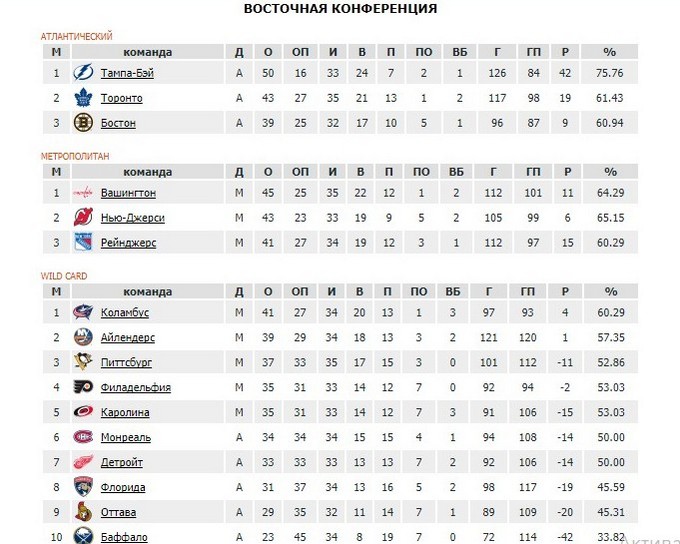Click the Toronto Maple Leafs logo
680x544 pixels.
83,98
